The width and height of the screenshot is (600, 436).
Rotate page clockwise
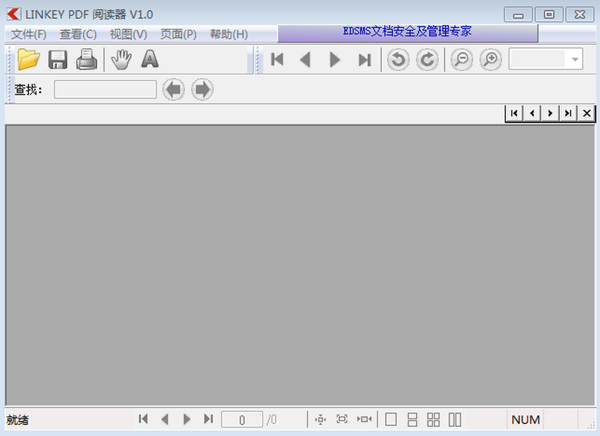pyautogui.click(x=427, y=60)
